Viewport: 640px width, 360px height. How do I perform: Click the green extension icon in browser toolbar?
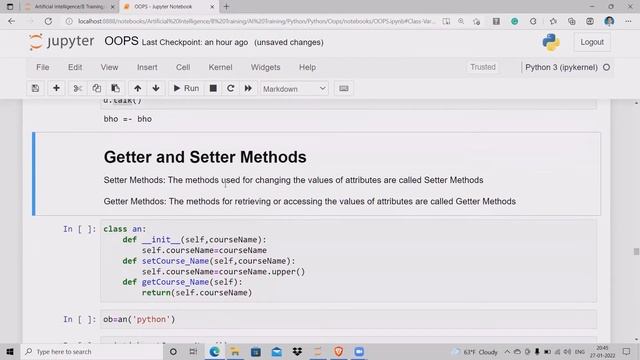515,21
